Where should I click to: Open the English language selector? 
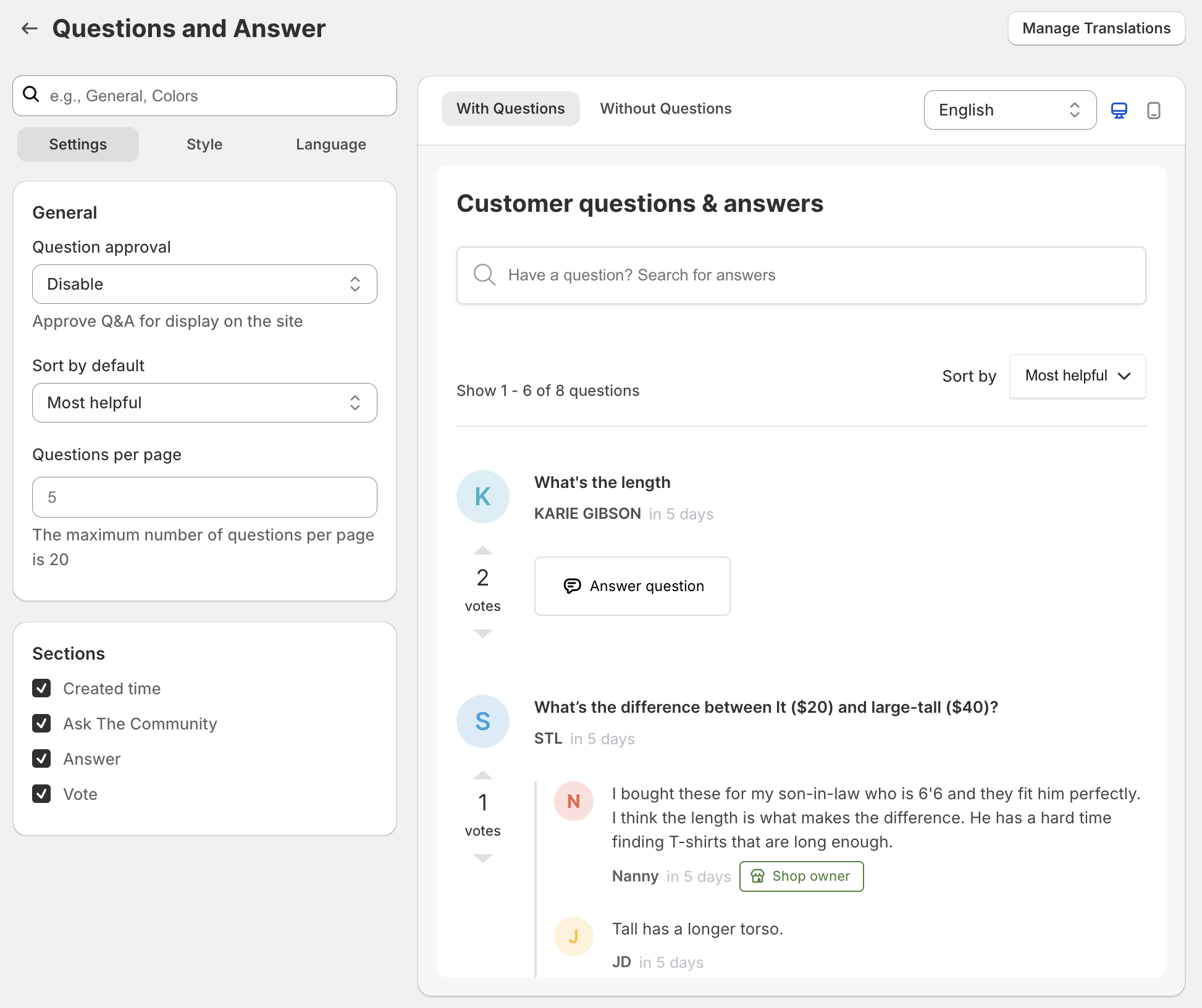[x=1010, y=110]
